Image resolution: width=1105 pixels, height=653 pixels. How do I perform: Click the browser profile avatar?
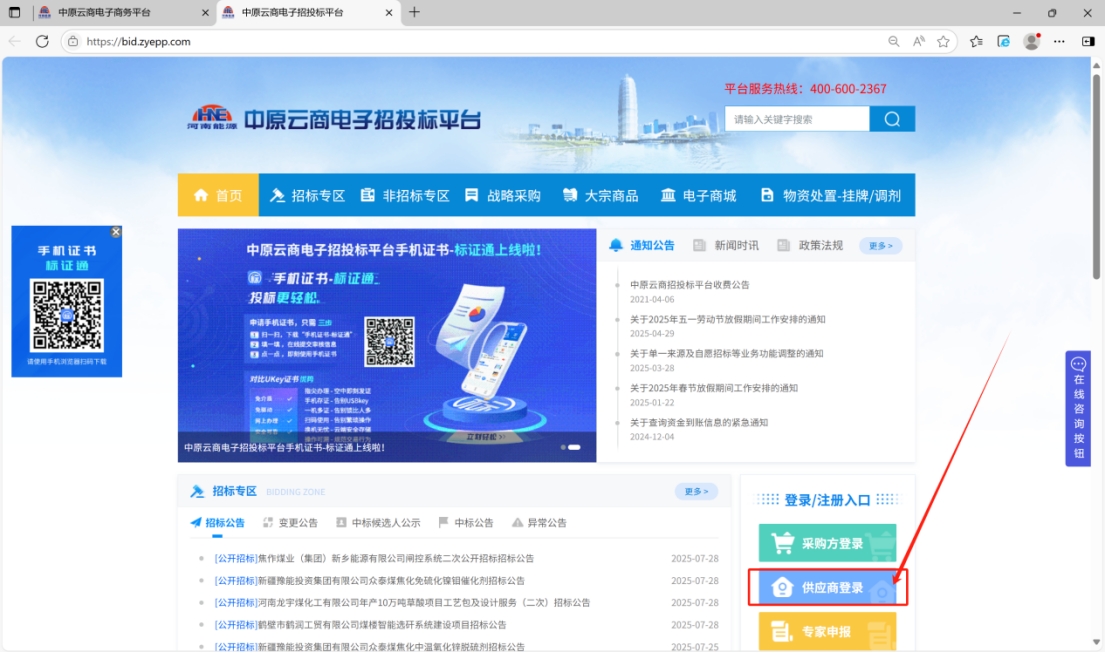1032,42
